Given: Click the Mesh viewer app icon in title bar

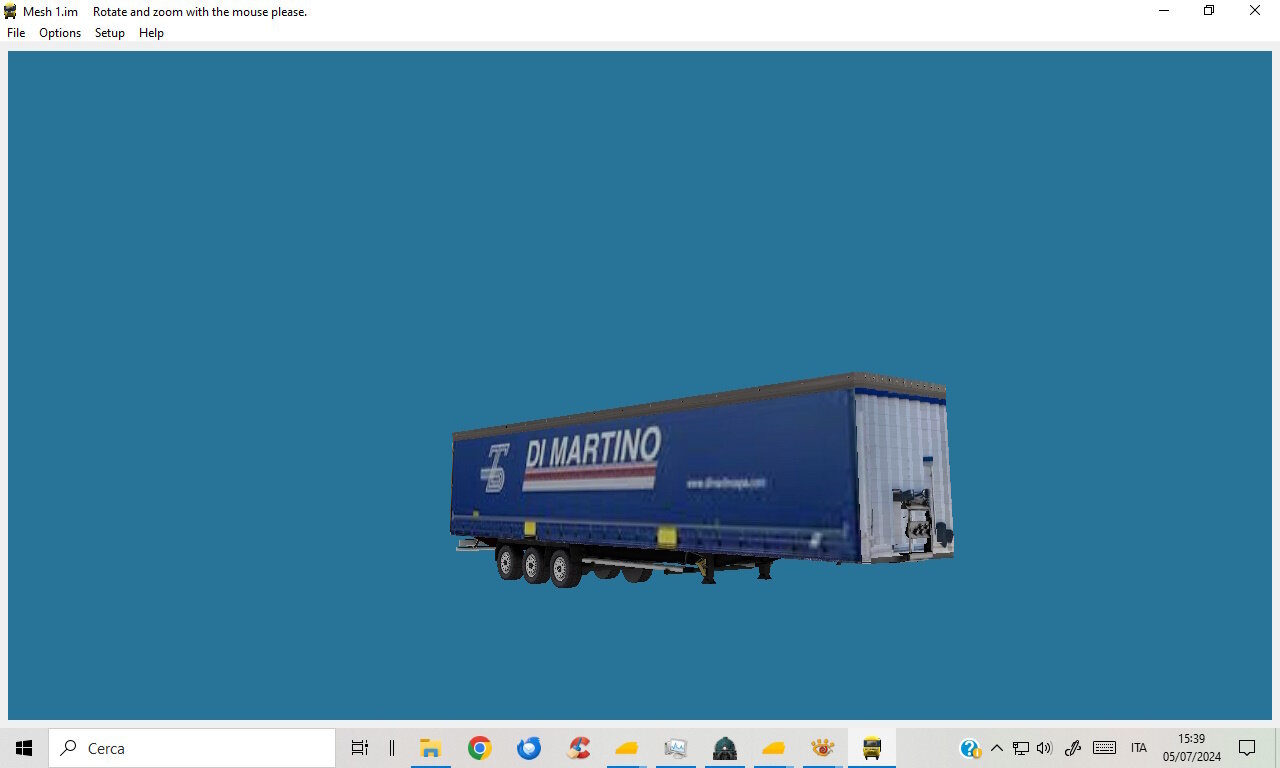Looking at the screenshot, I should pos(10,11).
